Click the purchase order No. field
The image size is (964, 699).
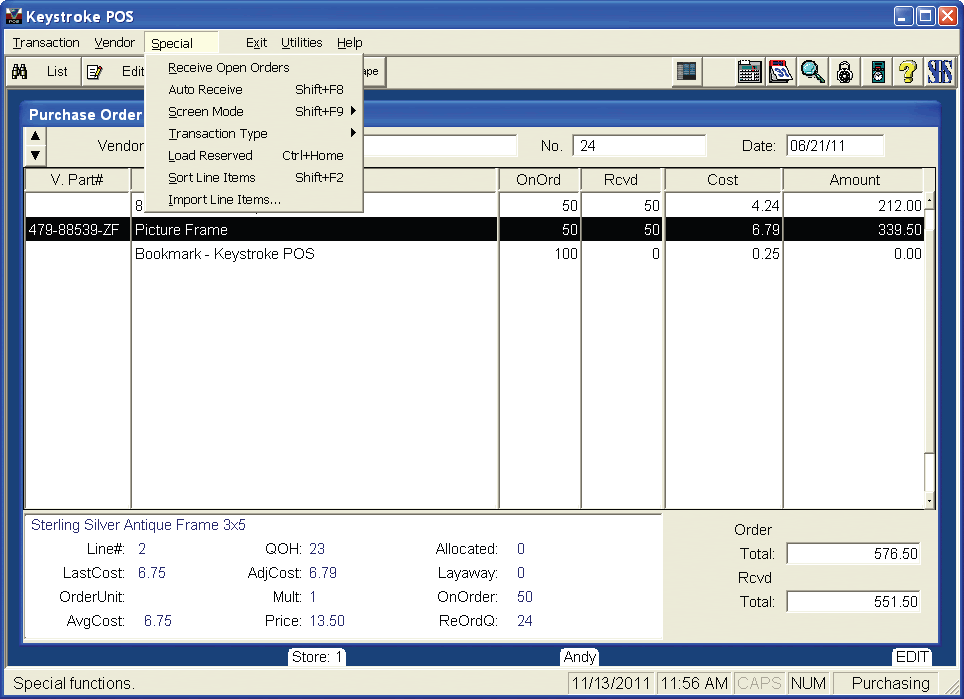coord(638,146)
